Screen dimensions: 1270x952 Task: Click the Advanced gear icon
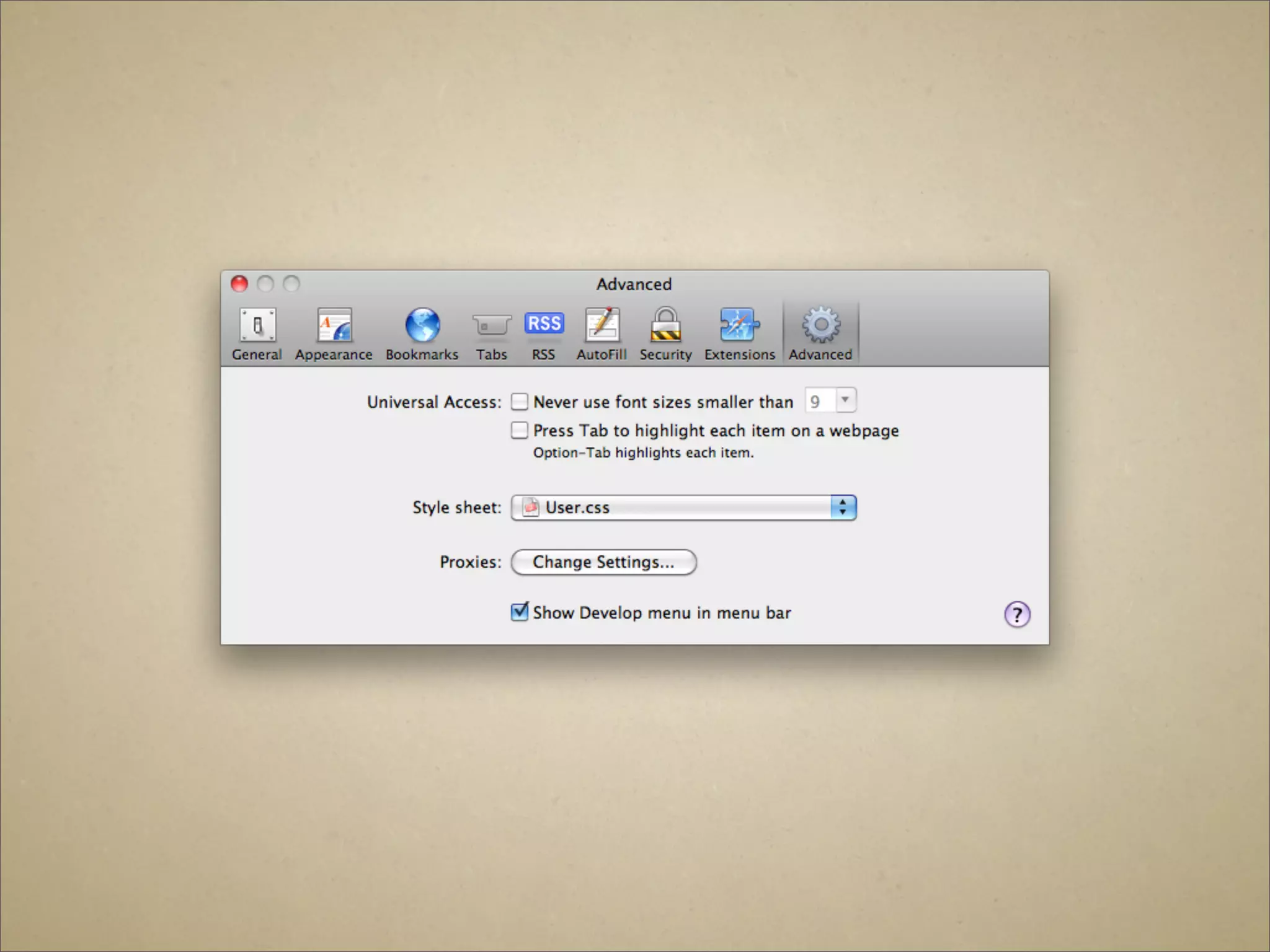pos(820,325)
